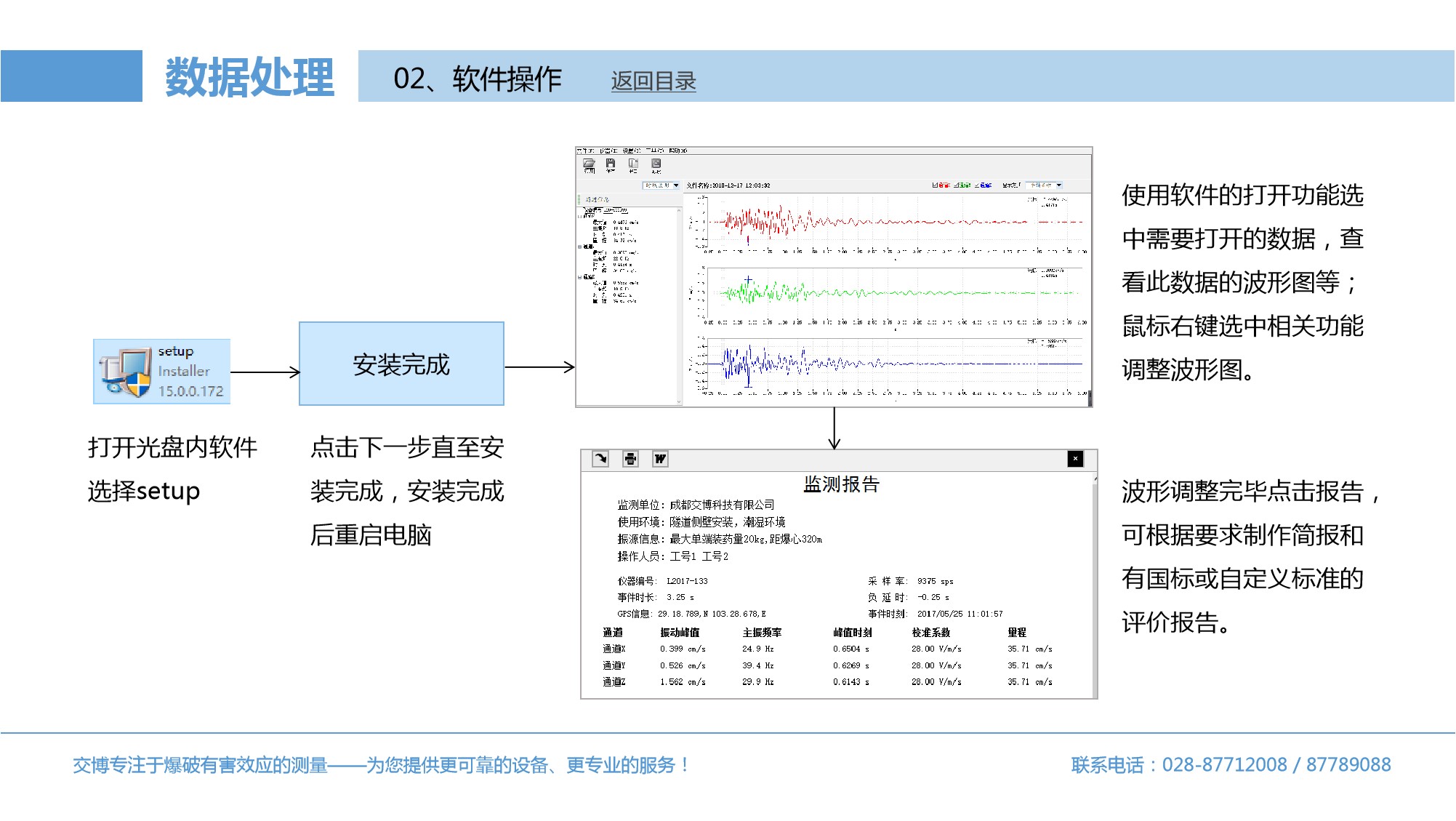The height and width of the screenshot is (821, 1456).
Task: Toggle the blue channel checkbox
Action: 978,185
